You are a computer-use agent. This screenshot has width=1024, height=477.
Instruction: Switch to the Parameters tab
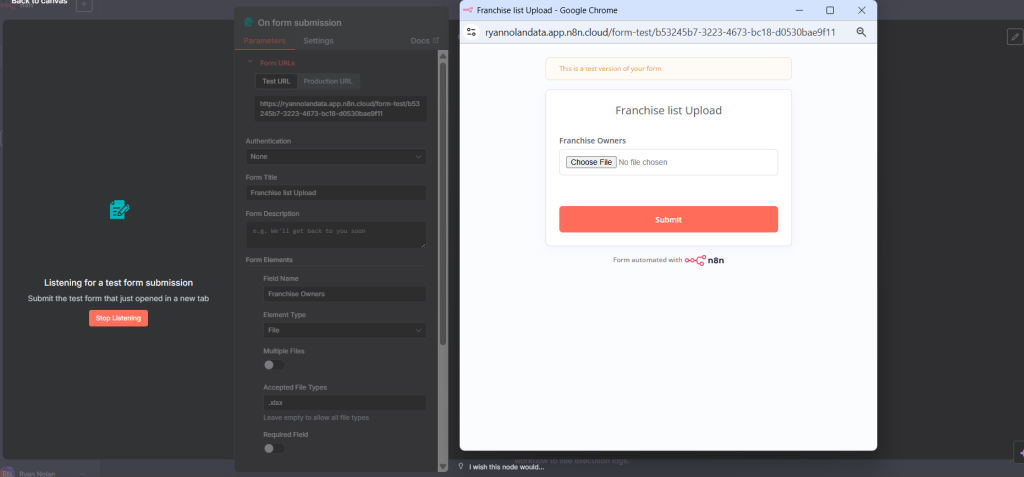coord(264,41)
